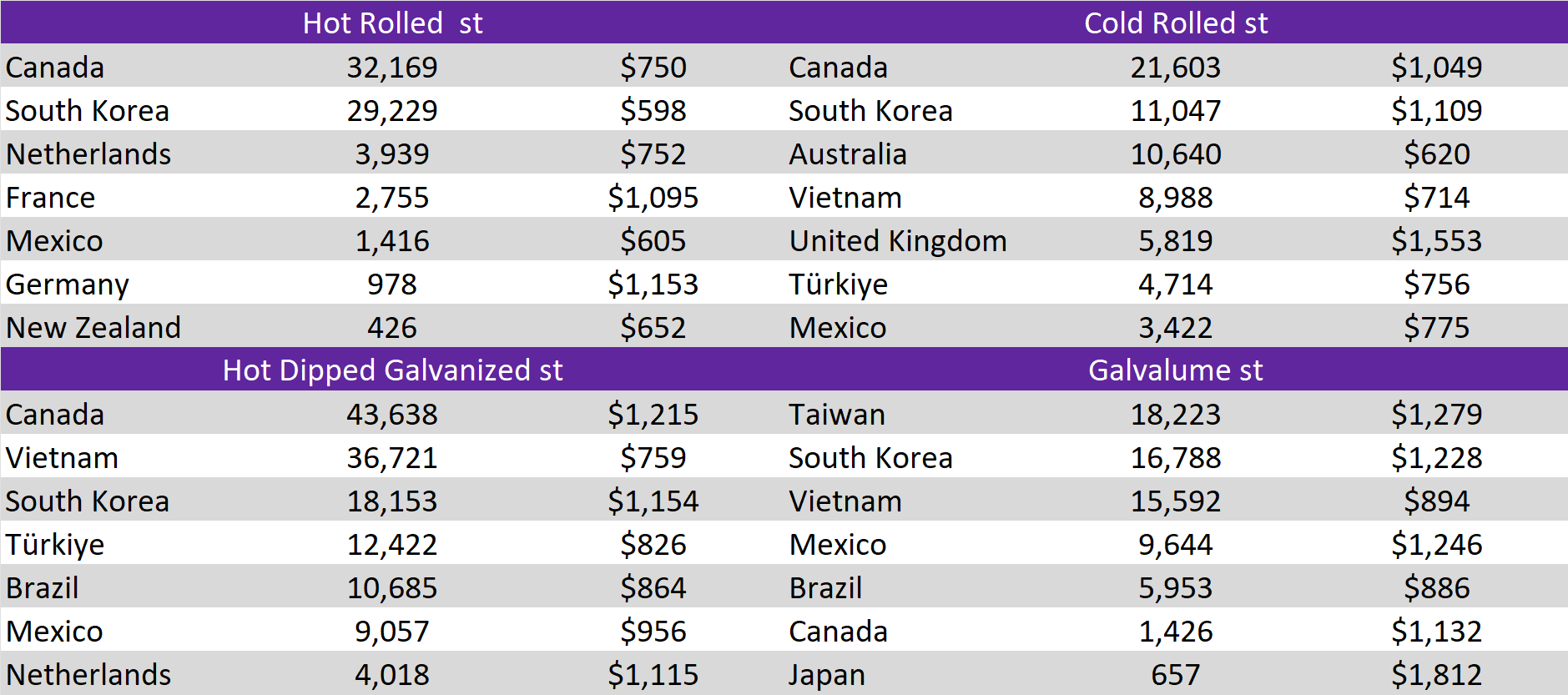Screen dimensions: 1568x695
Task: Select the 43,638 galvanized tonnage cell
Action: [392, 415]
